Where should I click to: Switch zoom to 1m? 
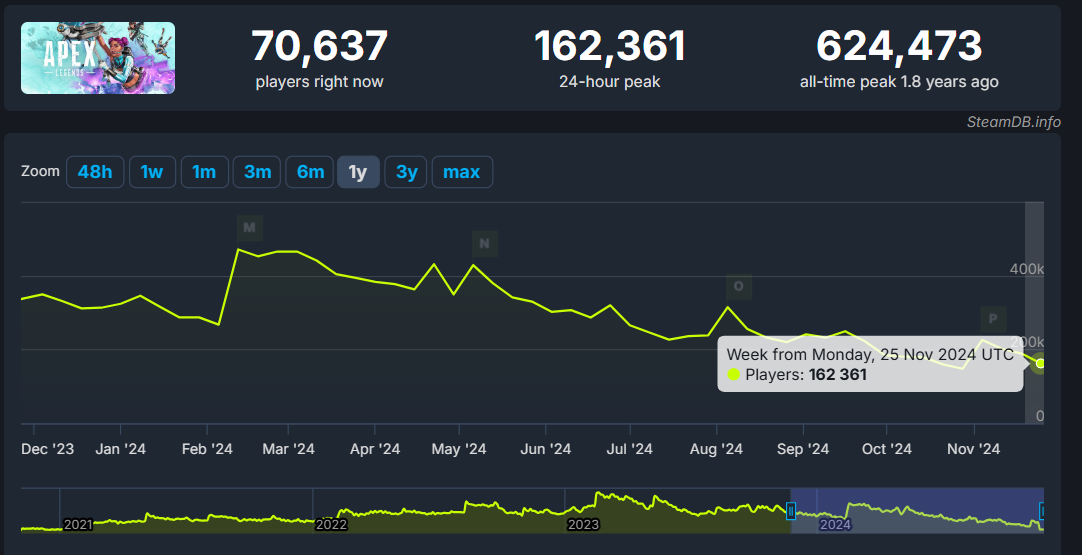pos(204,172)
